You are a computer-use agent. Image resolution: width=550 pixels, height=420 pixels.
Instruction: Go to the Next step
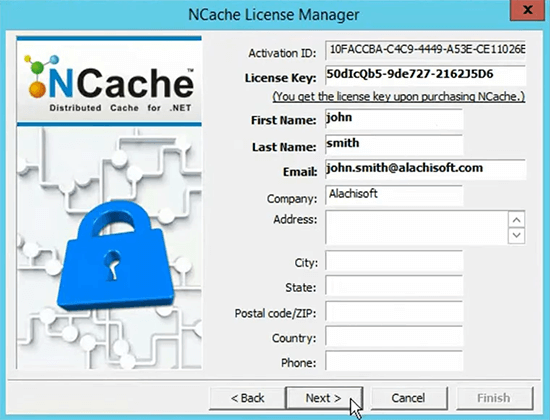(324, 398)
